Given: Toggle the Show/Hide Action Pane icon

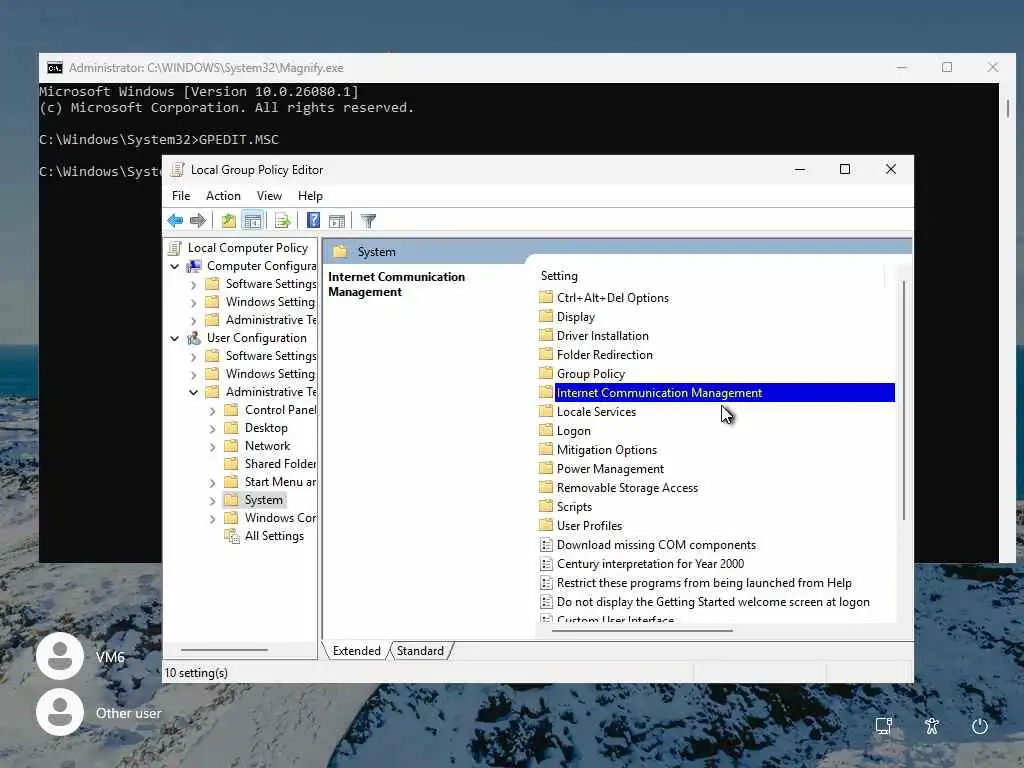Looking at the screenshot, I should pos(337,221).
